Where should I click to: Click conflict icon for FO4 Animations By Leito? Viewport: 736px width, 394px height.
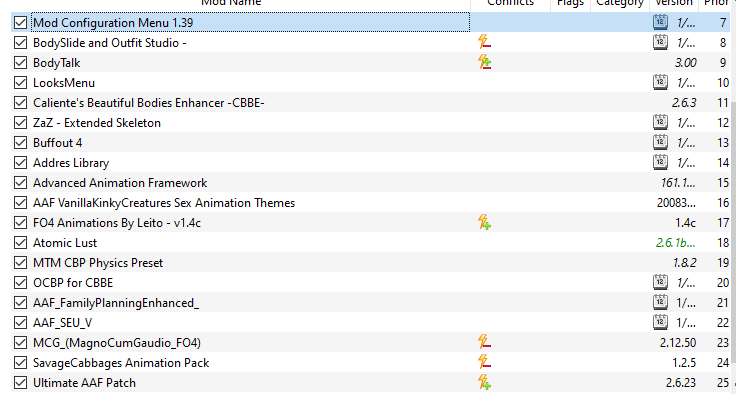(x=484, y=222)
